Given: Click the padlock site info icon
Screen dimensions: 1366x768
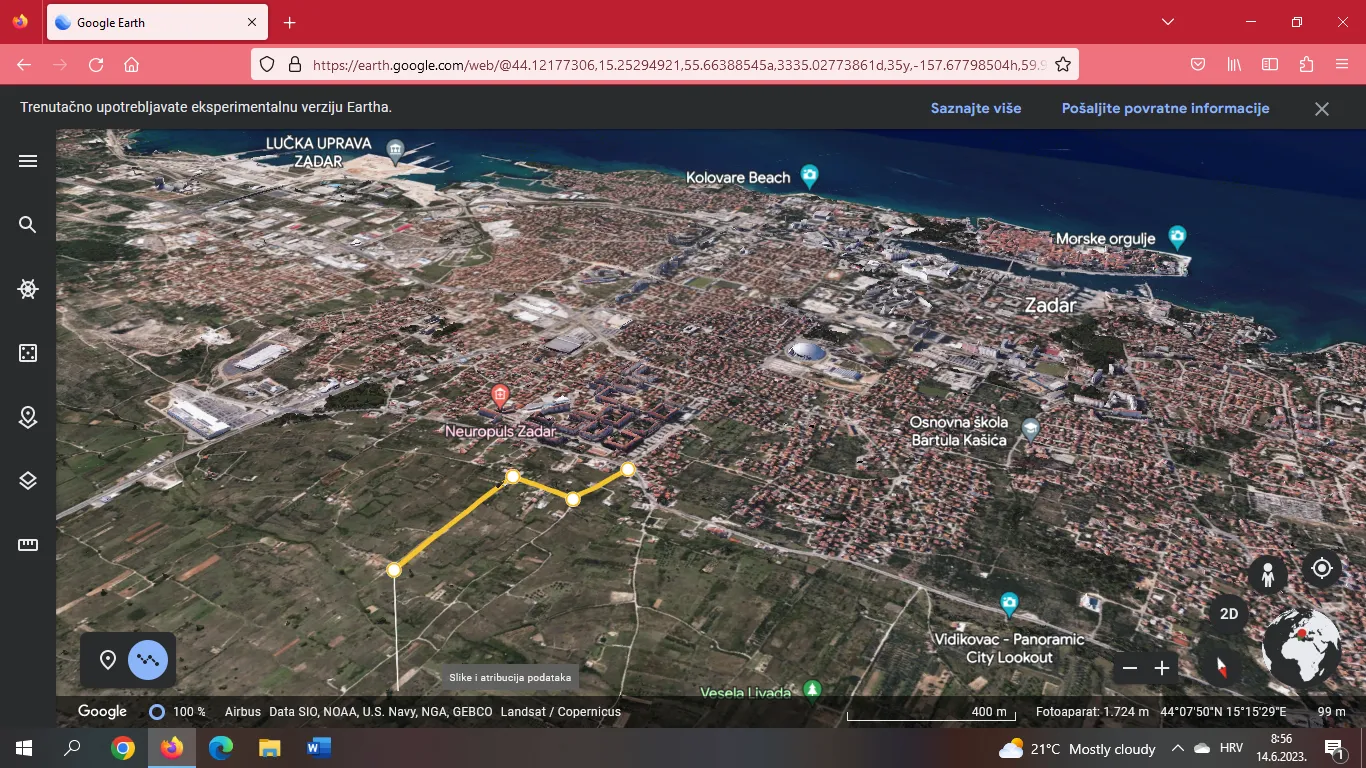Looking at the screenshot, I should pos(294,65).
